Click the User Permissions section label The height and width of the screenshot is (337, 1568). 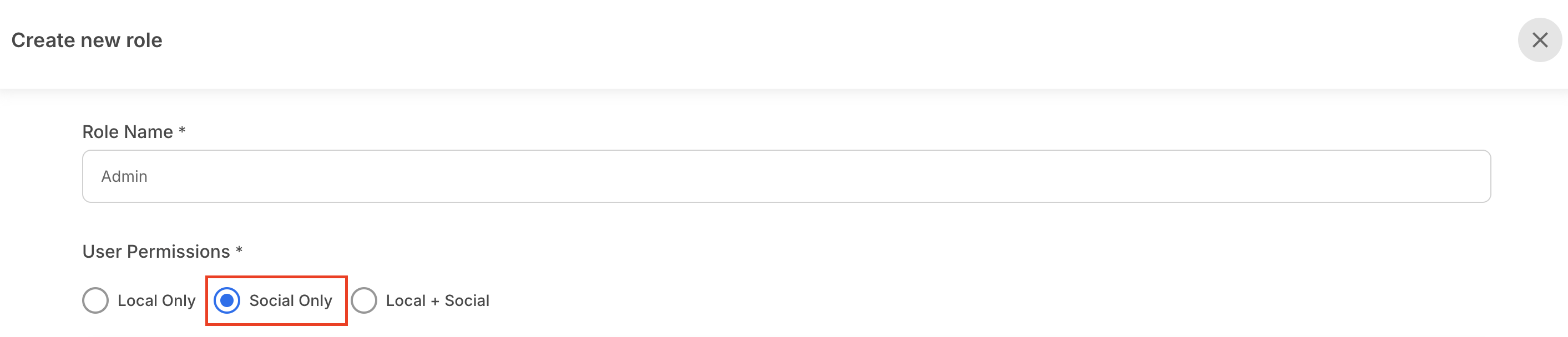(x=156, y=252)
